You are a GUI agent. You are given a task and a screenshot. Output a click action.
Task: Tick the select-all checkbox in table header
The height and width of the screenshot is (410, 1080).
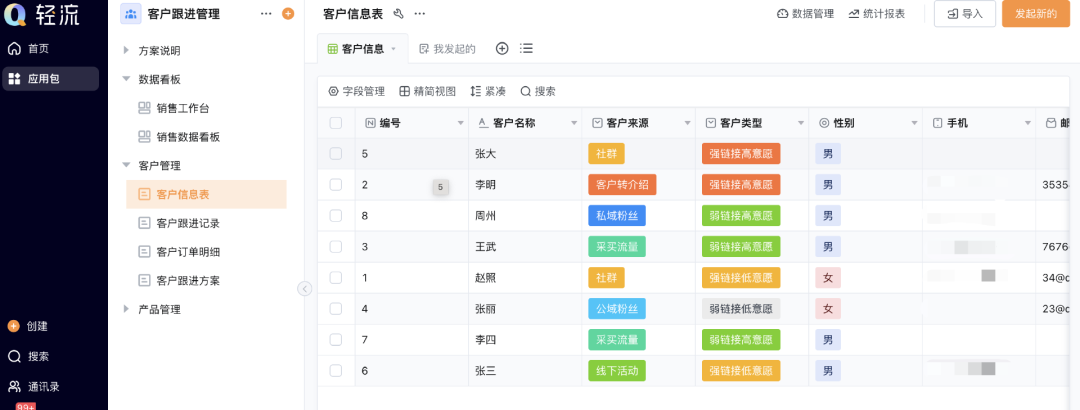[336, 123]
